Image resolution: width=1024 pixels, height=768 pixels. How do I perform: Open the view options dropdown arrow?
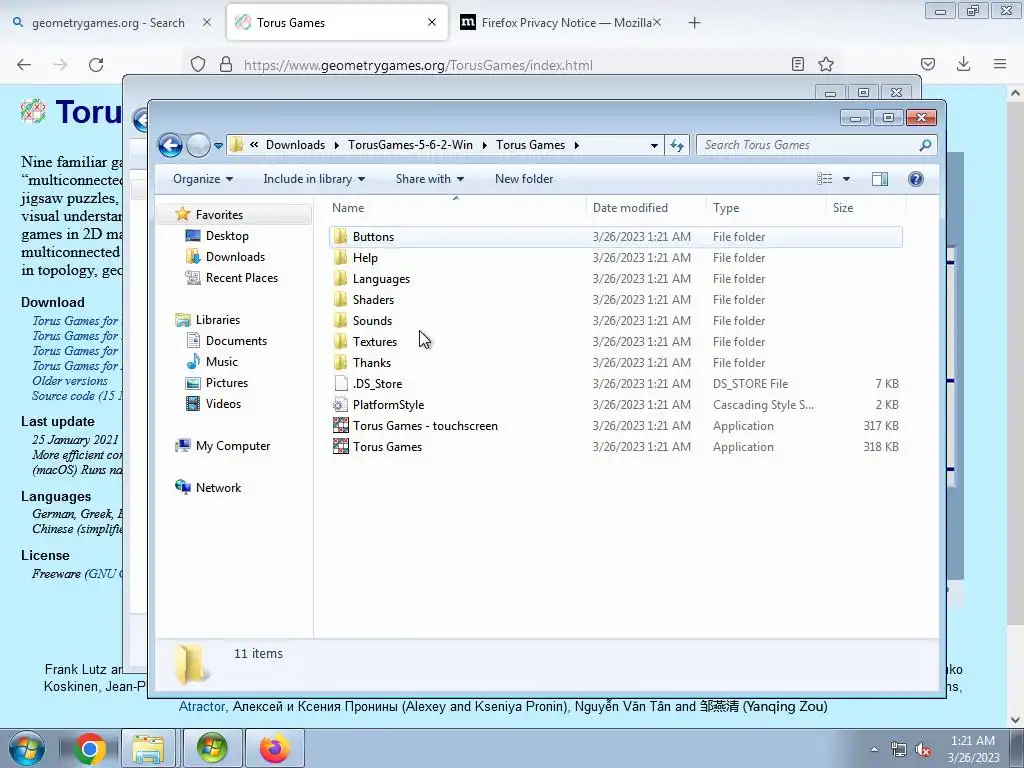(846, 179)
